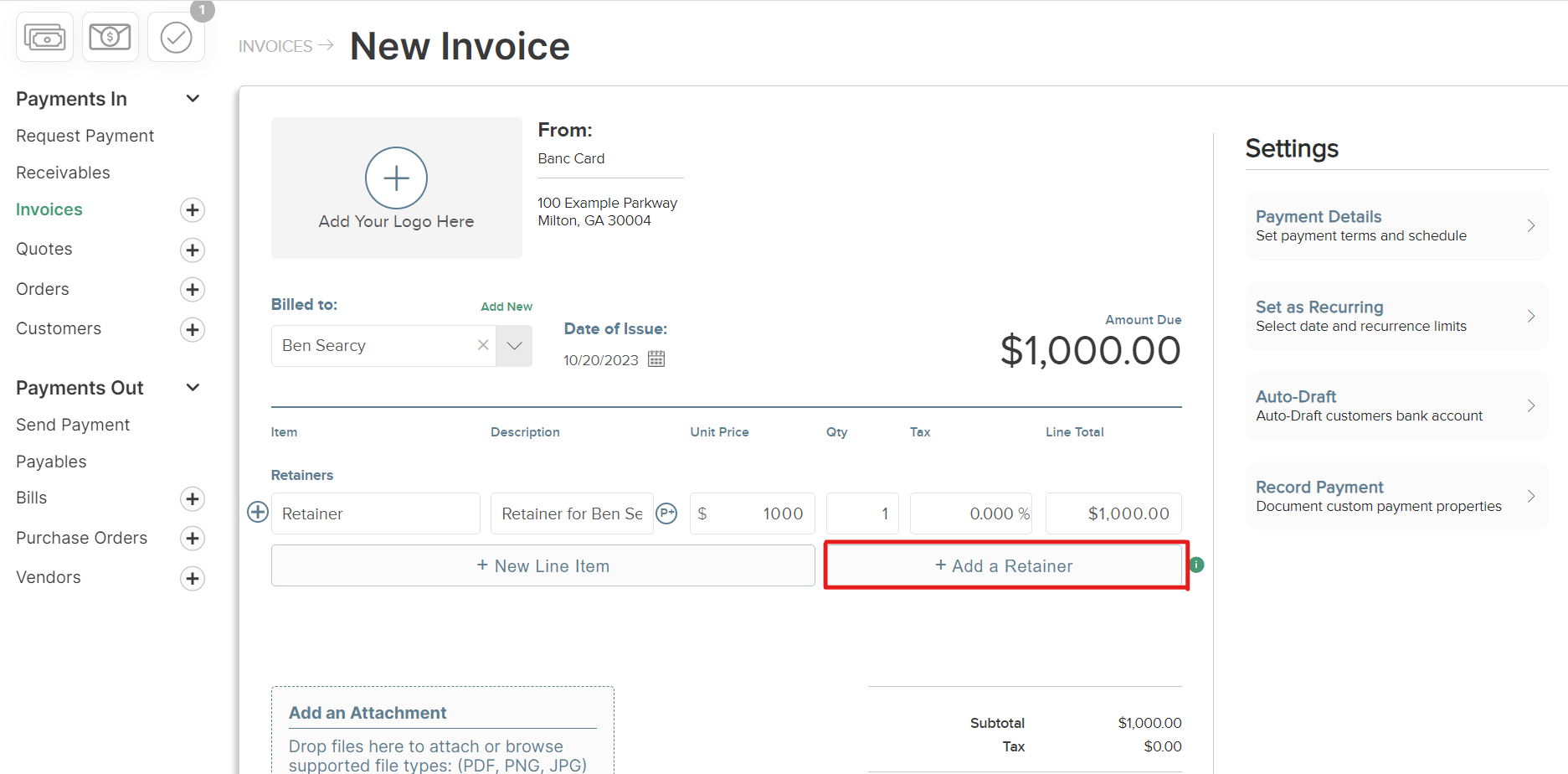Image resolution: width=1568 pixels, height=774 pixels.
Task: Click the Add Your Logo Here upload circle
Action: pos(395,178)
